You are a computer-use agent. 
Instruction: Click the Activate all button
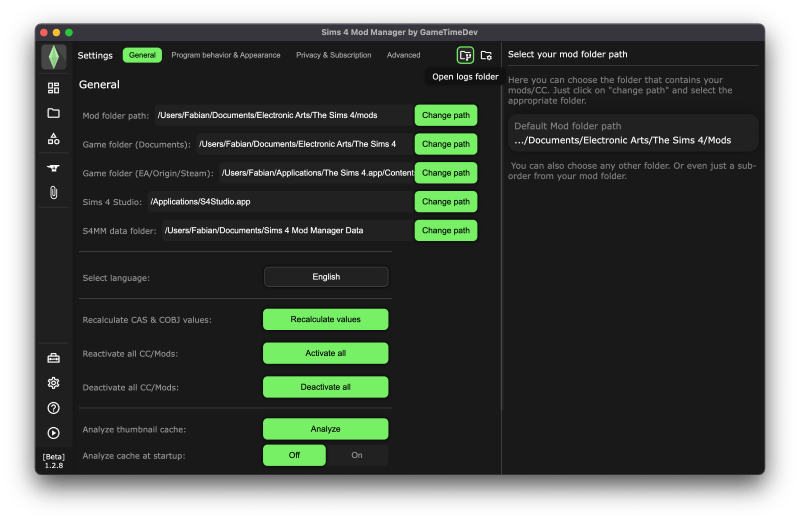(326, 353)
